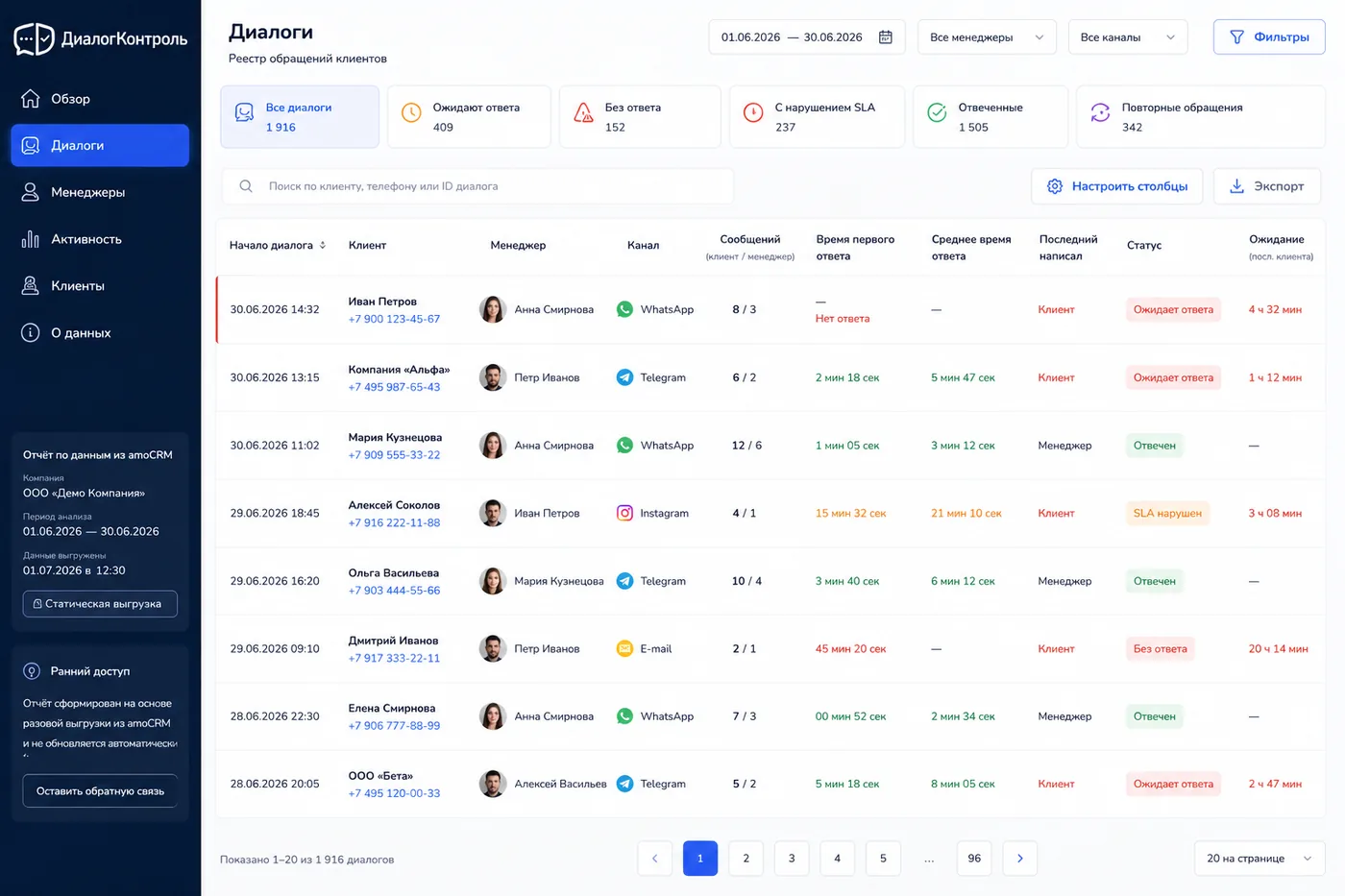1345x896 pixels.
Task: Click the Telegram icon in Компания «Альфа» row
Action: click(x=624, y=377)
